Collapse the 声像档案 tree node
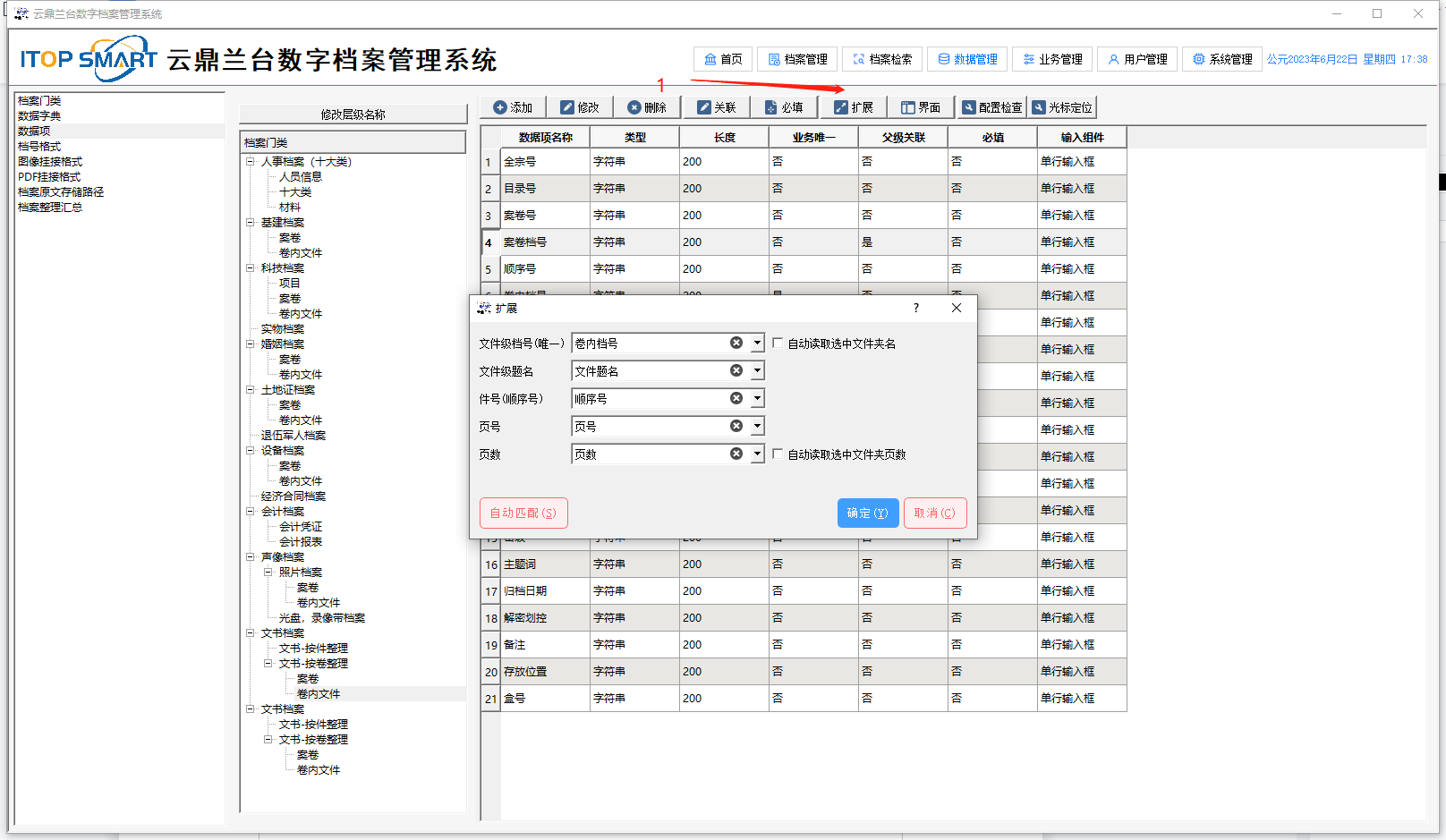Screen dimensions: 1446x840 pos(251,557)
